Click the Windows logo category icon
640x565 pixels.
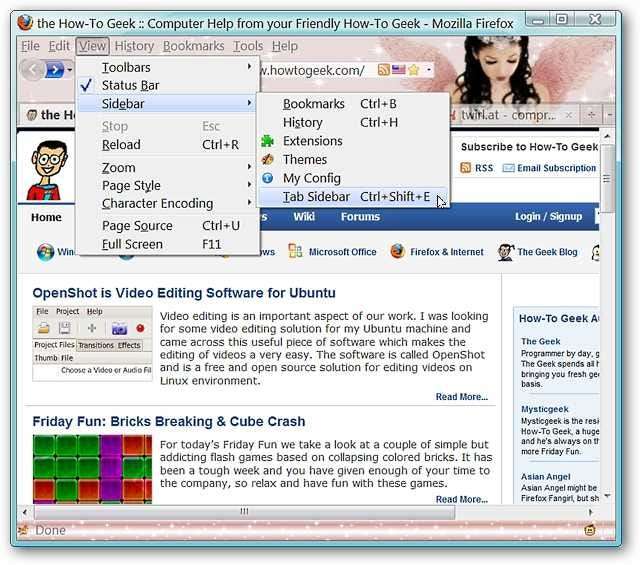point(45,252)
